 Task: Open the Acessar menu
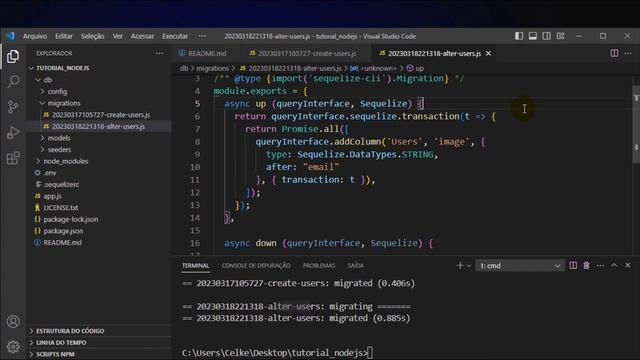[x=142, y=36]
